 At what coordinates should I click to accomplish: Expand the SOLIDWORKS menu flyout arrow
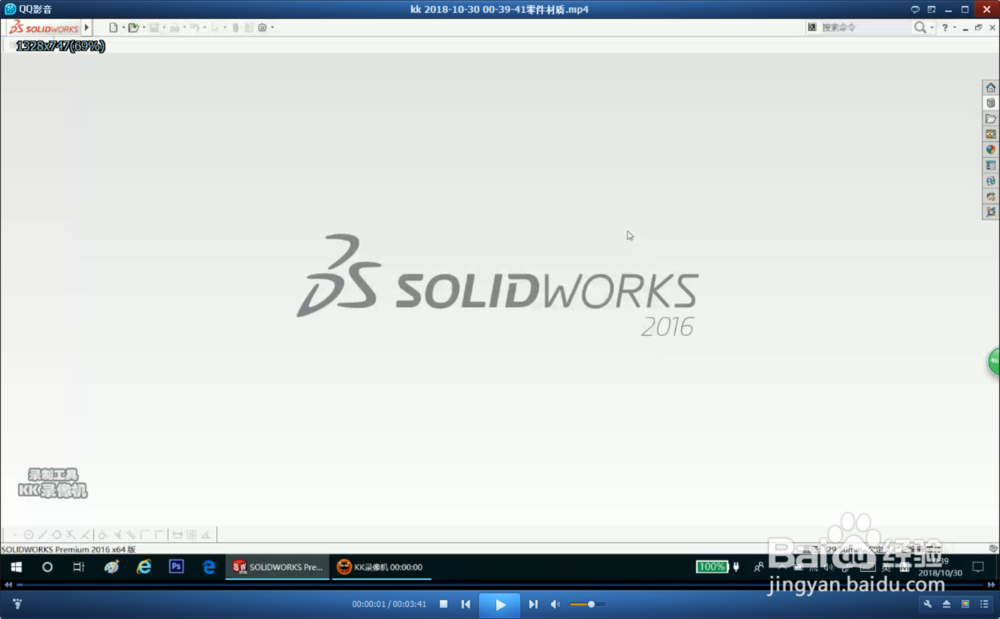point(87,27)
